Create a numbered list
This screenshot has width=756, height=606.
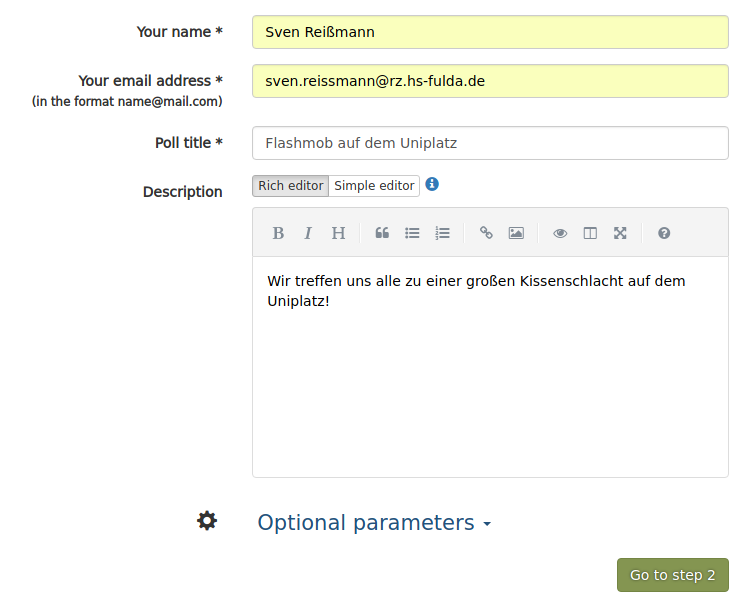tap(442, 233)
